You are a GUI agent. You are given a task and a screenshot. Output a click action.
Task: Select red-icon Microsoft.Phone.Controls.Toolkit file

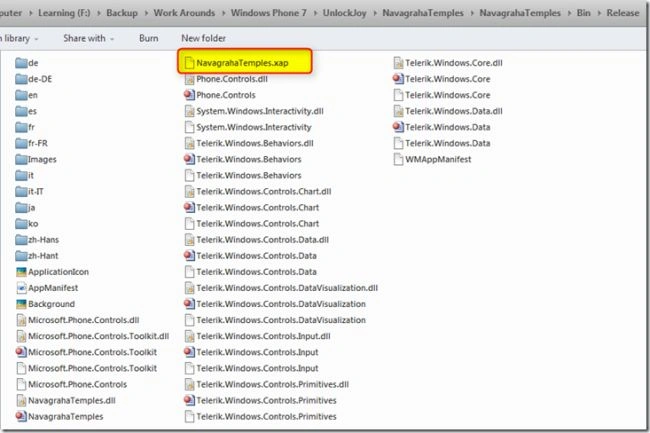pos(86,352)
